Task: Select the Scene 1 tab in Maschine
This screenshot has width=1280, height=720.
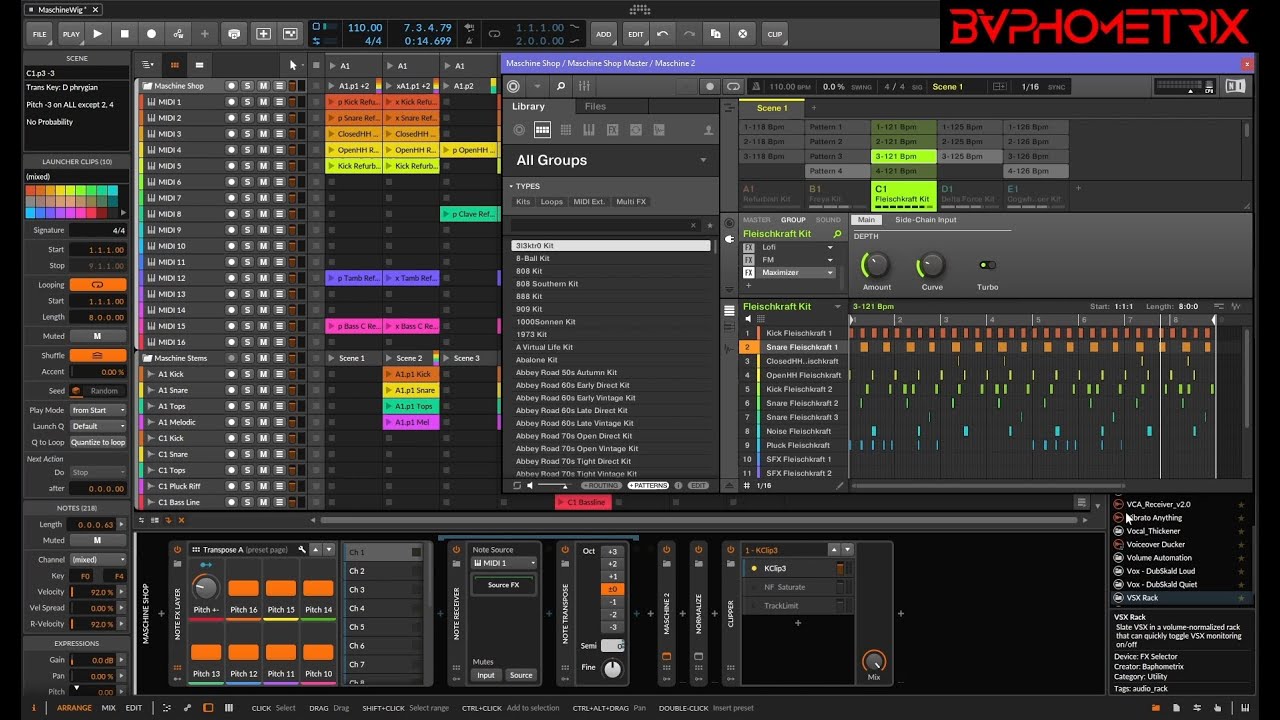Action: (771, 108)
